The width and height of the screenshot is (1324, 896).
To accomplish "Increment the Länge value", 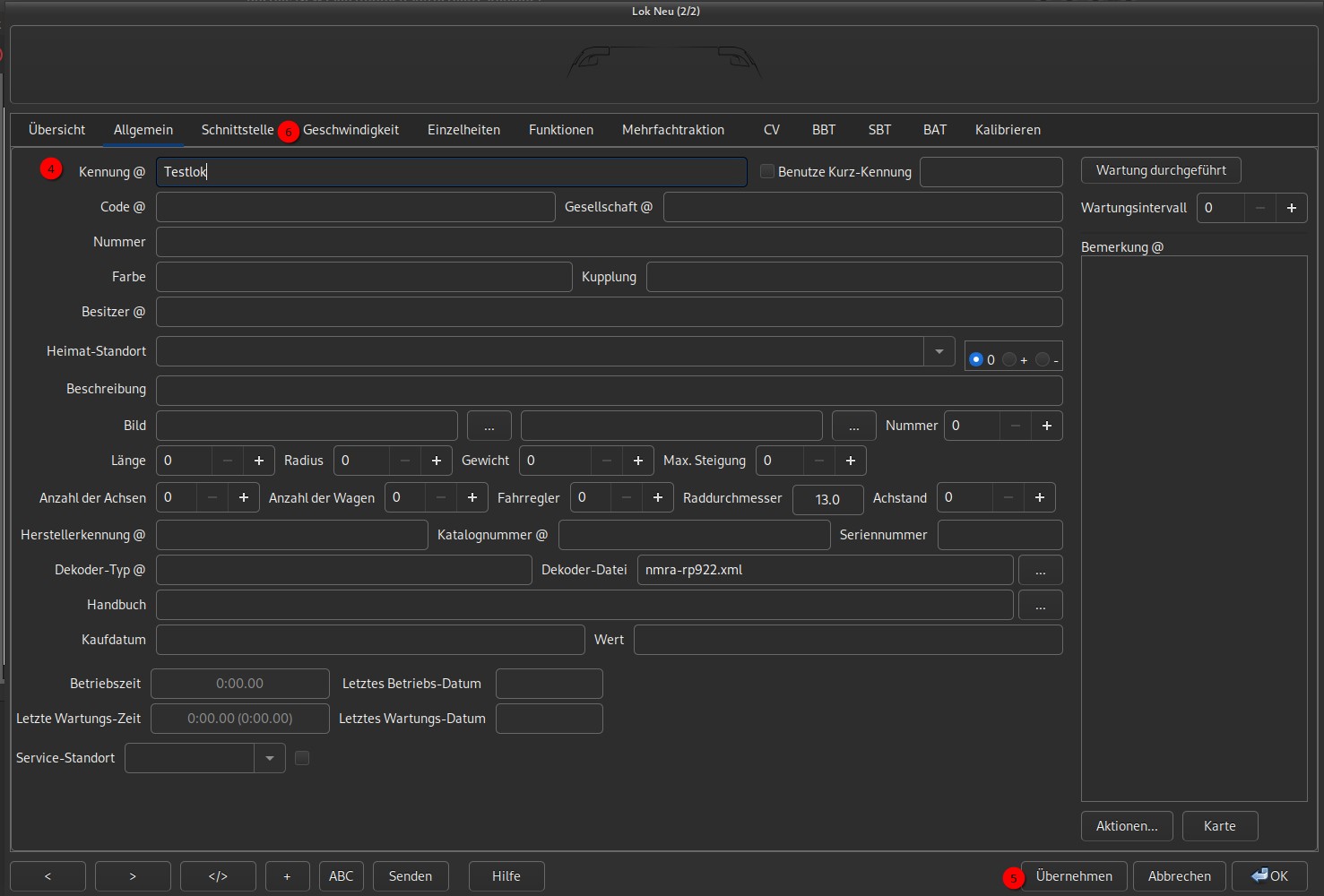I will point(259,461).
